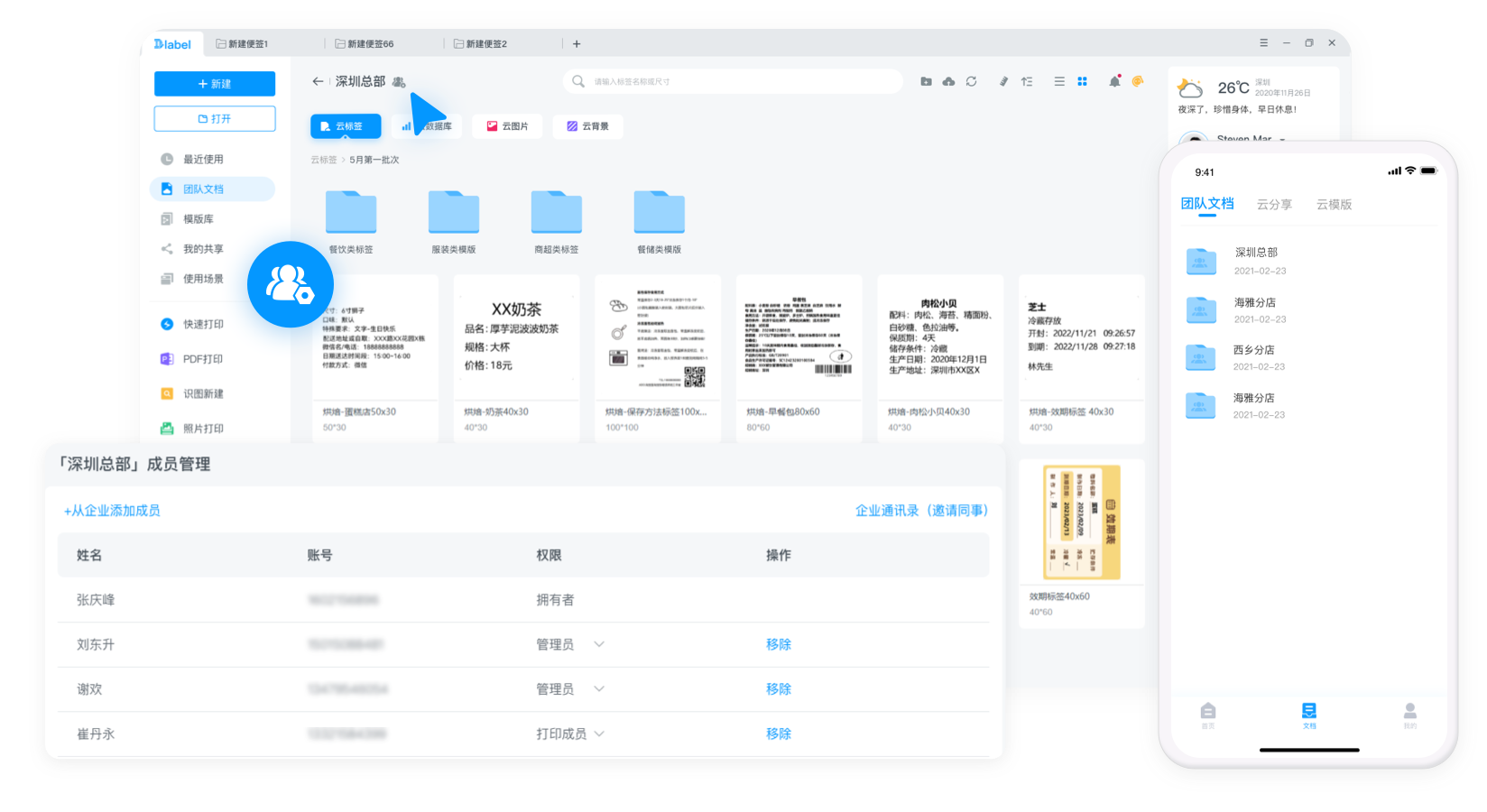
Task: Click 打开 button in sidebar
Action: pyautogui.click(x=215, y=118)
